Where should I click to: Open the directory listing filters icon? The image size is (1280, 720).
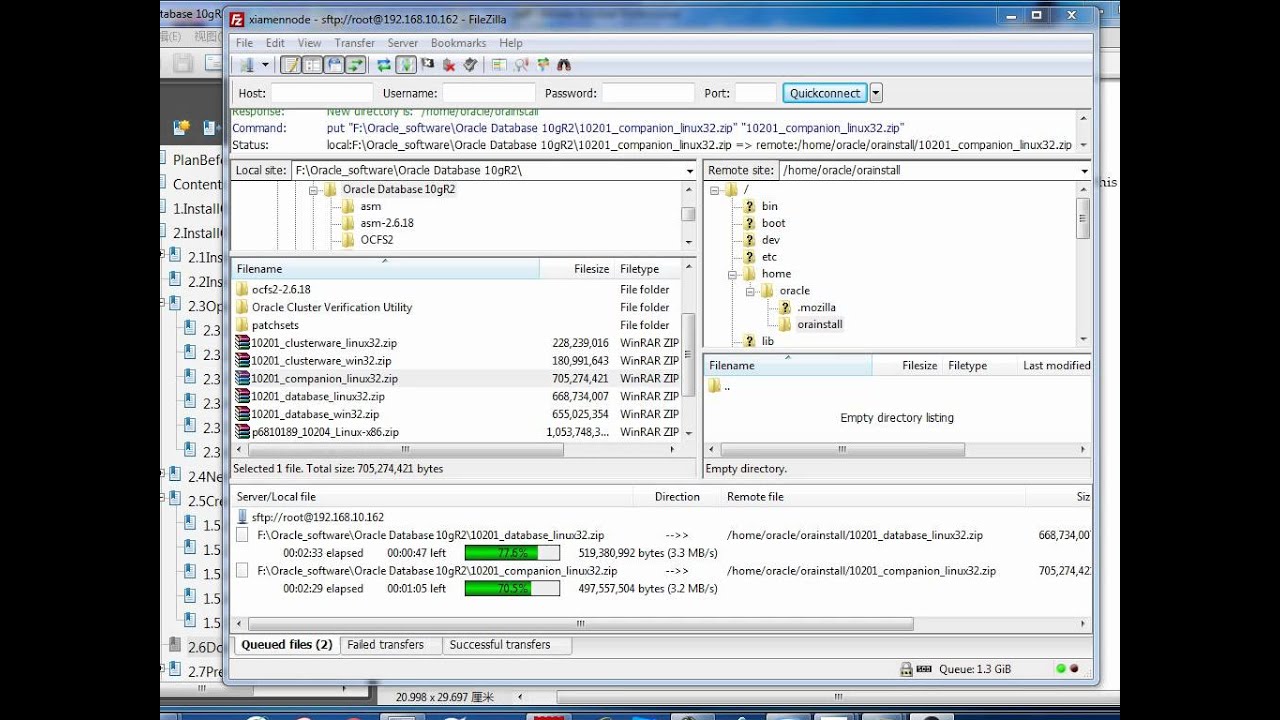[x=499, y=65]
